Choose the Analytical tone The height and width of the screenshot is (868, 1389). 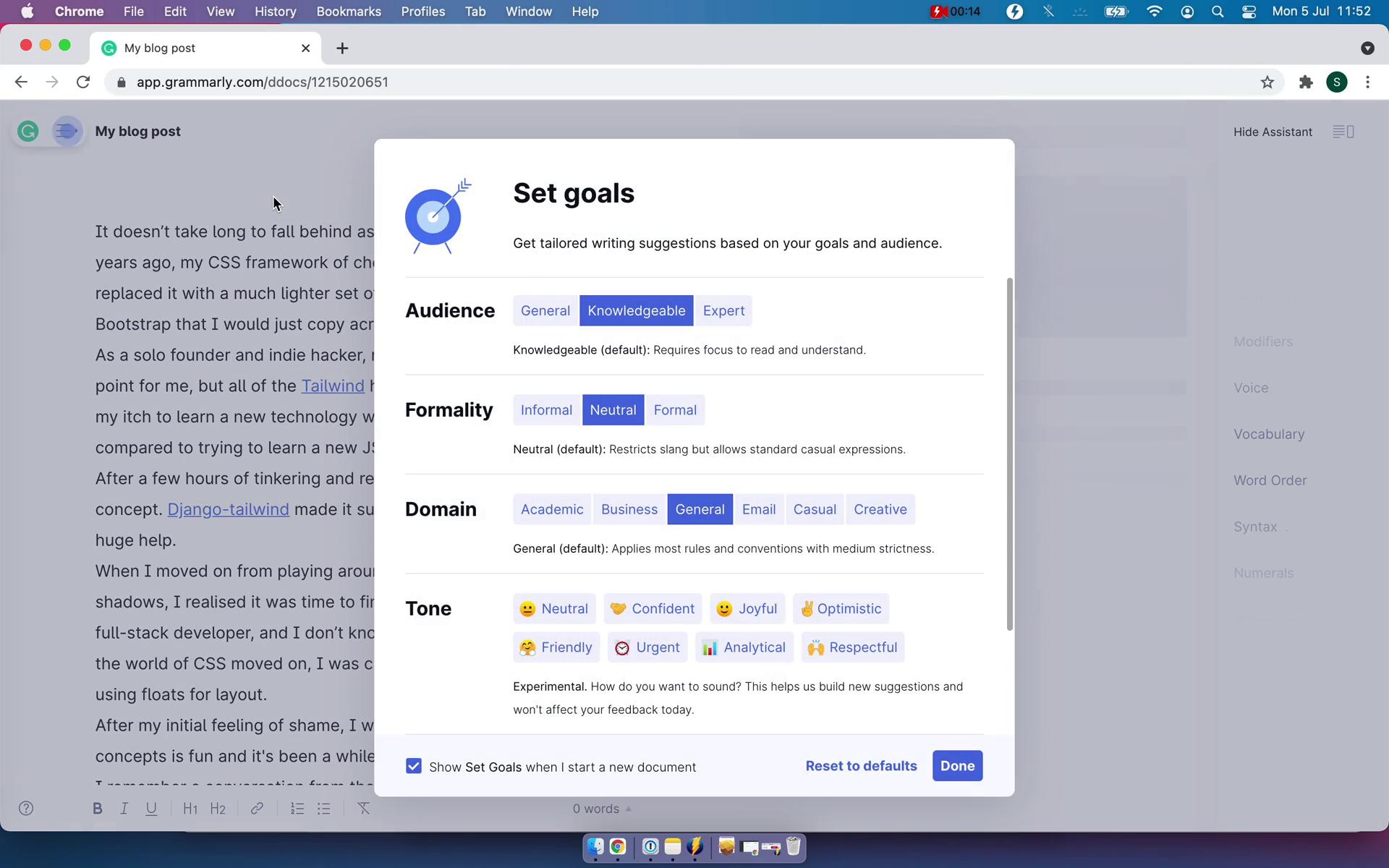[744, 647]
